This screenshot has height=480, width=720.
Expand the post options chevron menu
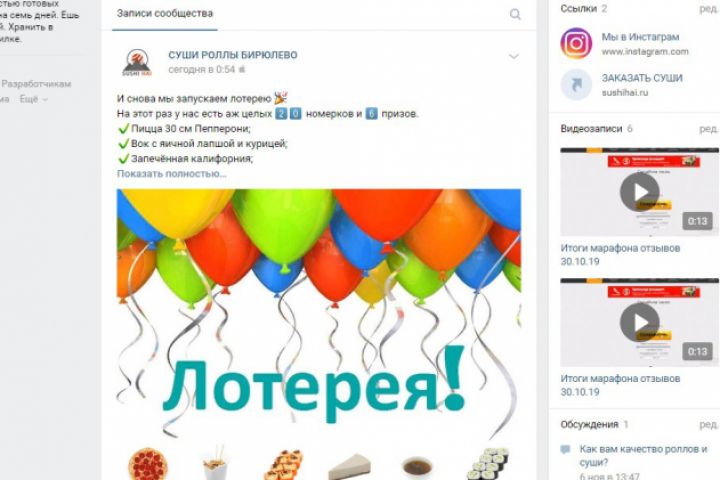coord(514,56)
